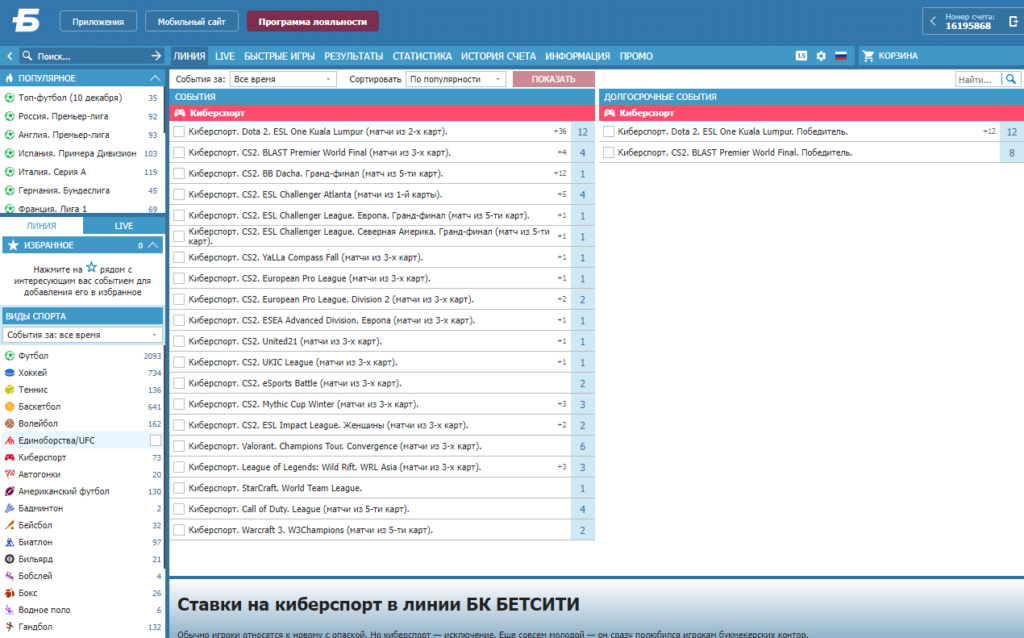The height and width of the screenshot is (638, 1024).
Task: Click the magnifier icon in the Найти field
Action: tap(1011, 79)
